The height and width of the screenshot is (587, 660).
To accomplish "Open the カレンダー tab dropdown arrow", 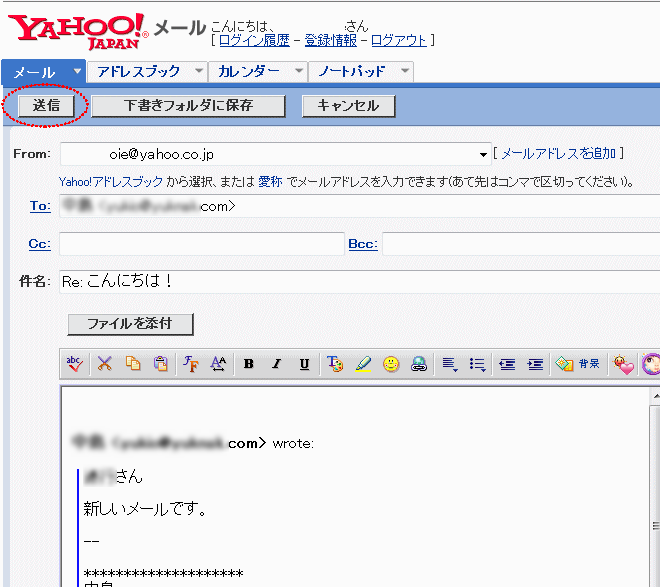I will pos(298,71).
